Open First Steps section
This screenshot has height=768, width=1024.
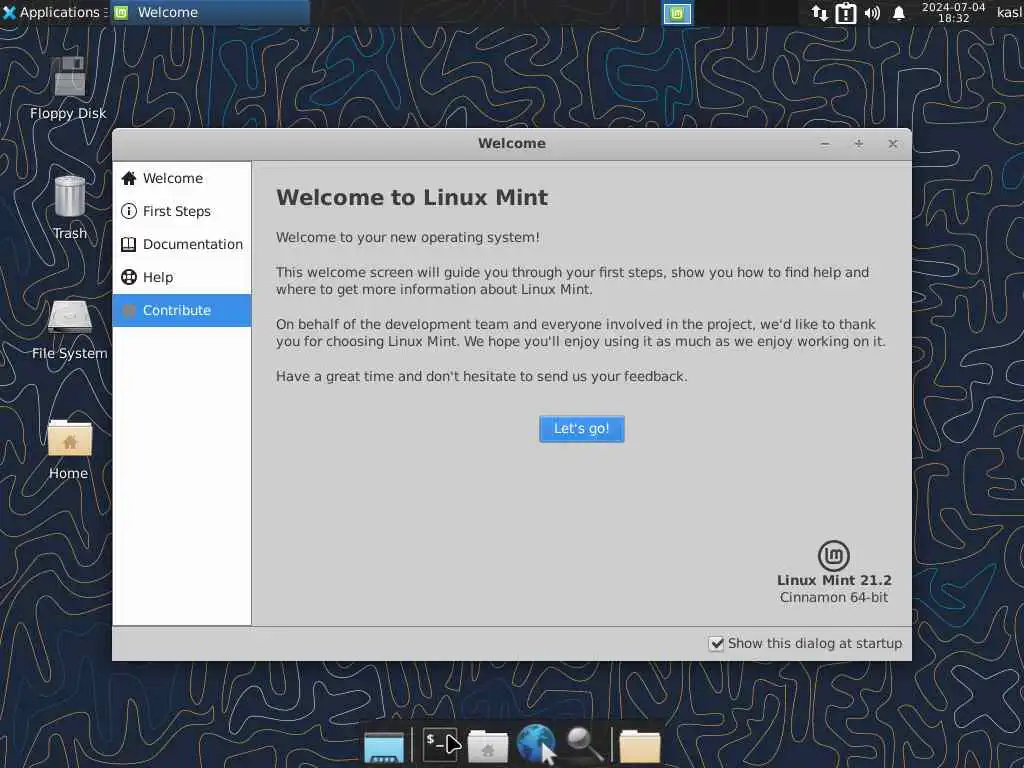pyautogui.click(x=182, y=211)
